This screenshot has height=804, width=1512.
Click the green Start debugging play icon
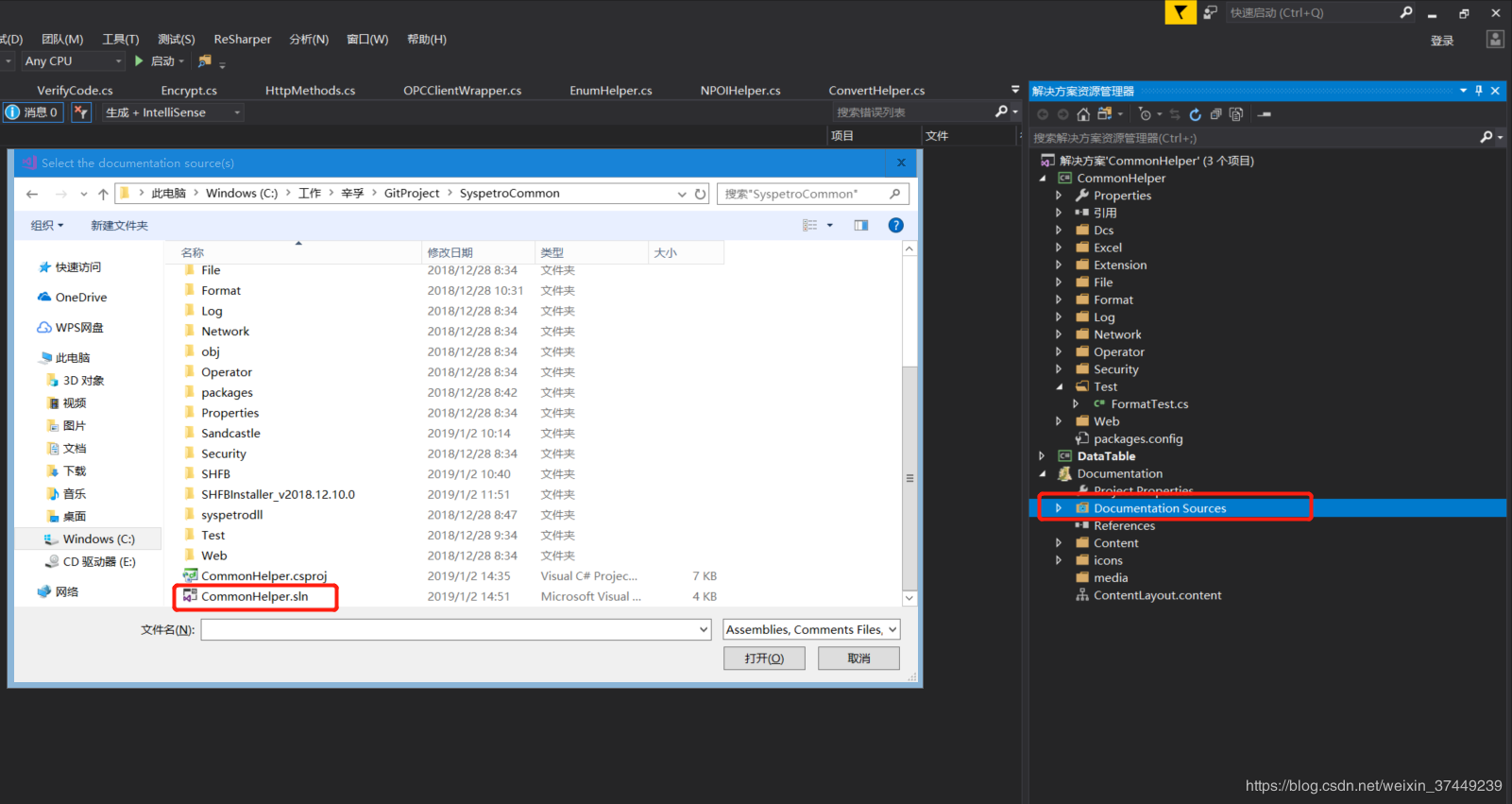pyautogui.click(x=139, y=60)
